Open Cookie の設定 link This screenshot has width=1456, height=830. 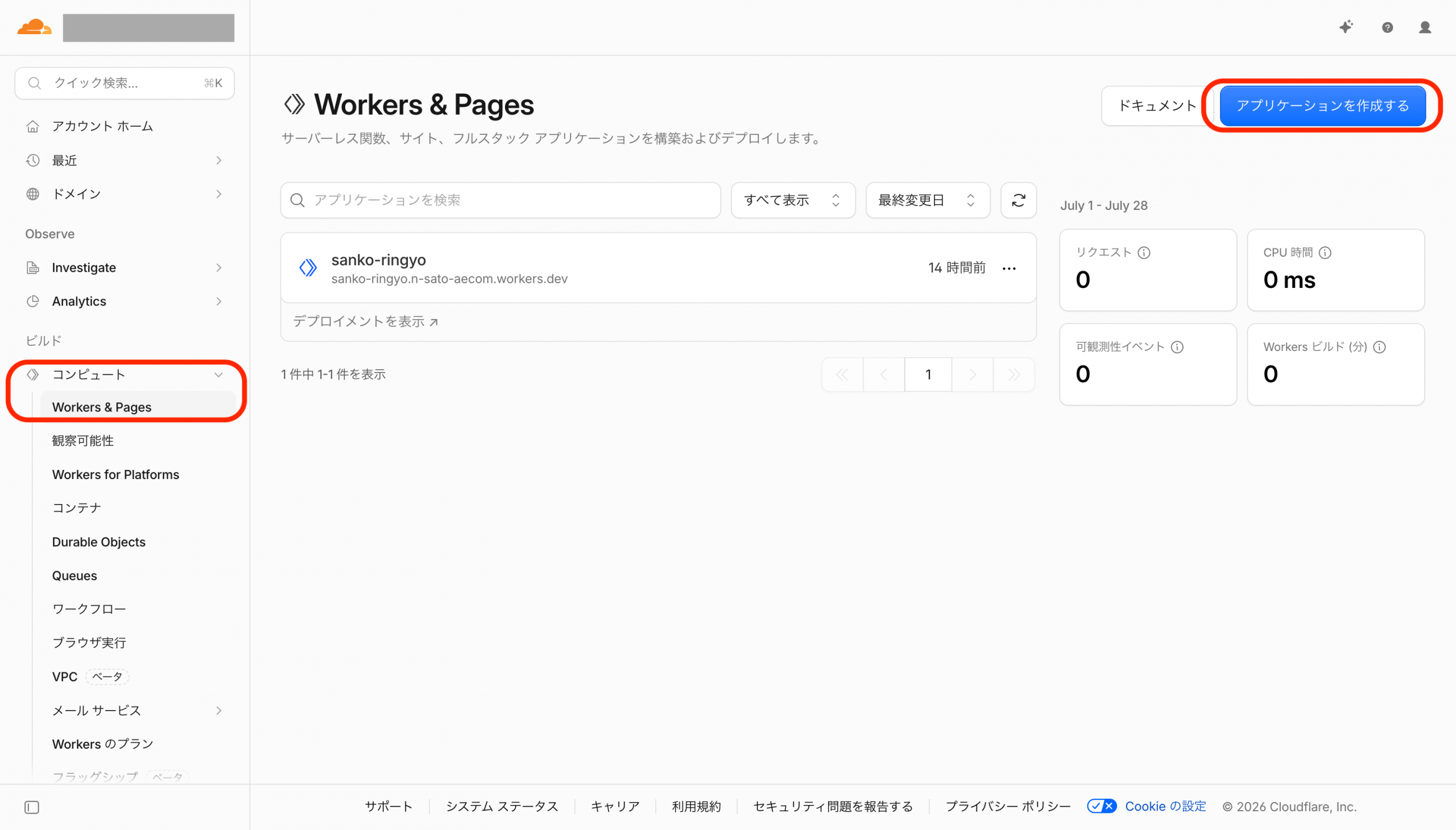(x=1165, y=807)
